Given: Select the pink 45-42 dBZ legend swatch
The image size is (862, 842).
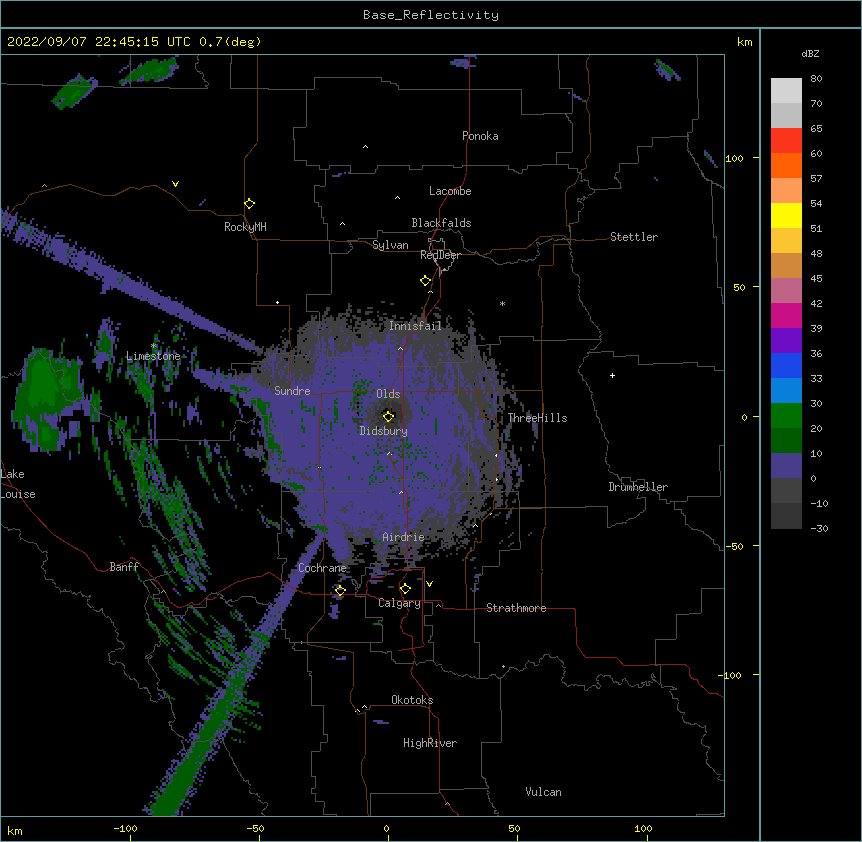Looking at the screenshot, I should click(786, 291).
